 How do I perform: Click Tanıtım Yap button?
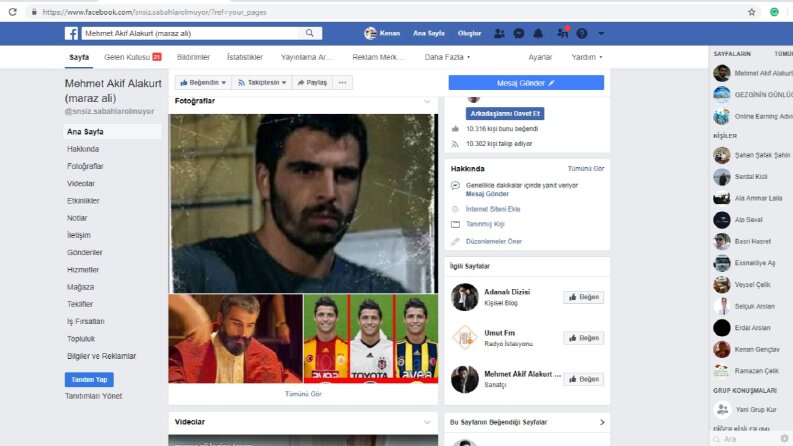(89, 379)
